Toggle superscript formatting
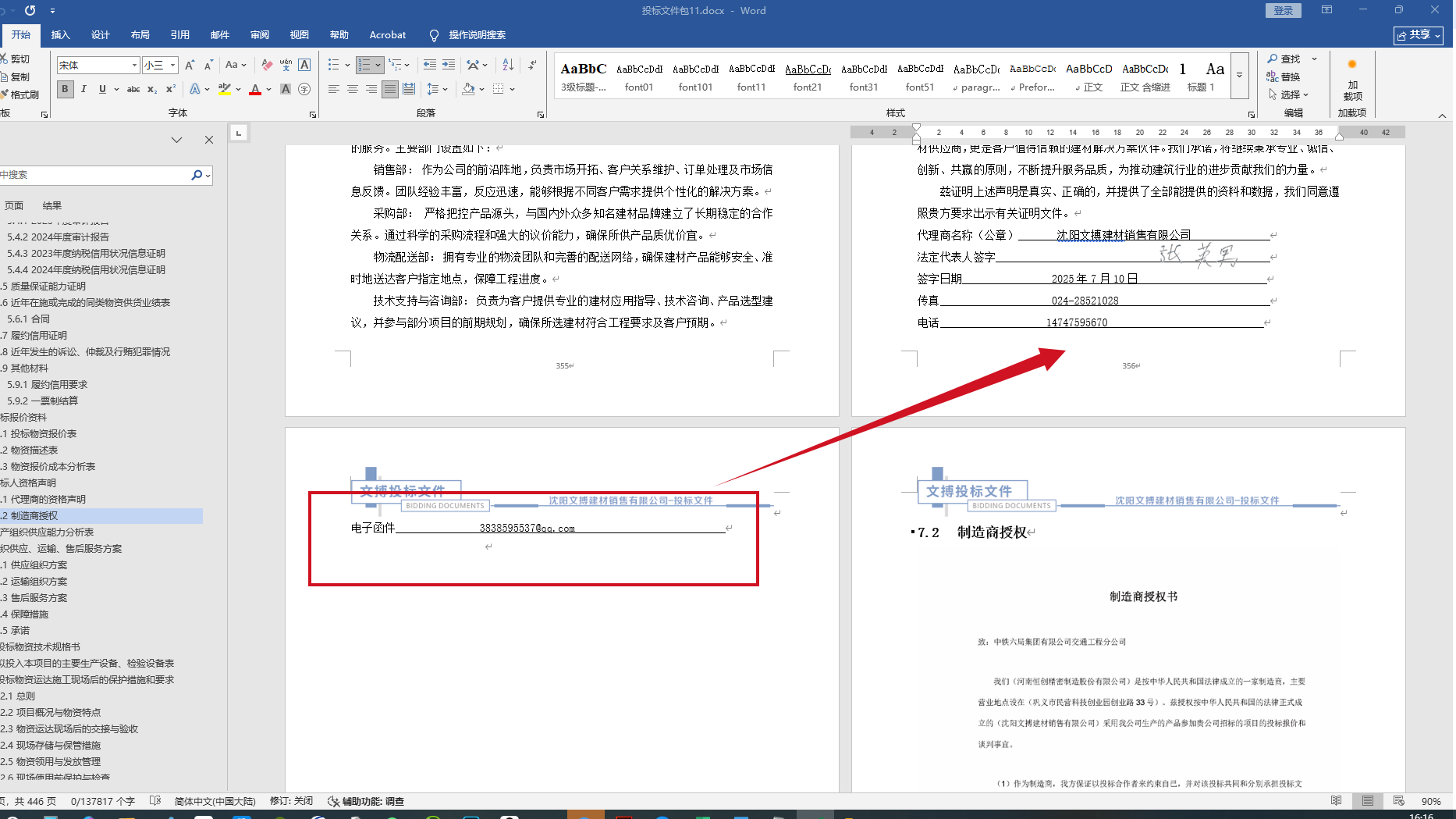 coord(171,89)
